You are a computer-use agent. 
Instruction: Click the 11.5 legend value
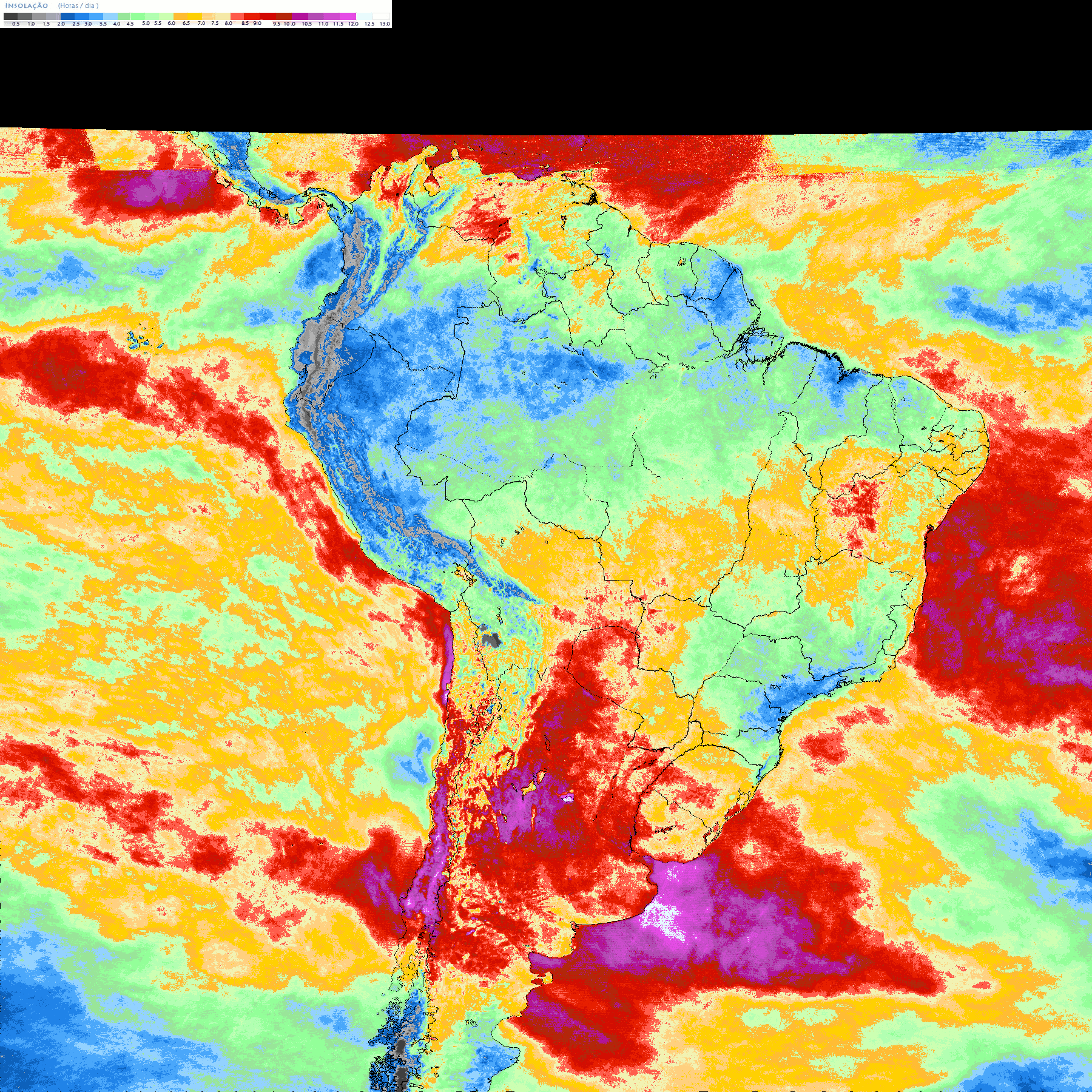coord(338,24)
